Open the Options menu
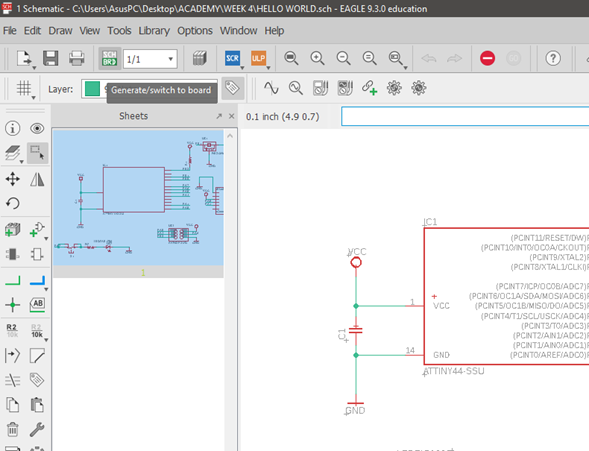This screenshot has width=589, height=451. (195, 30)
